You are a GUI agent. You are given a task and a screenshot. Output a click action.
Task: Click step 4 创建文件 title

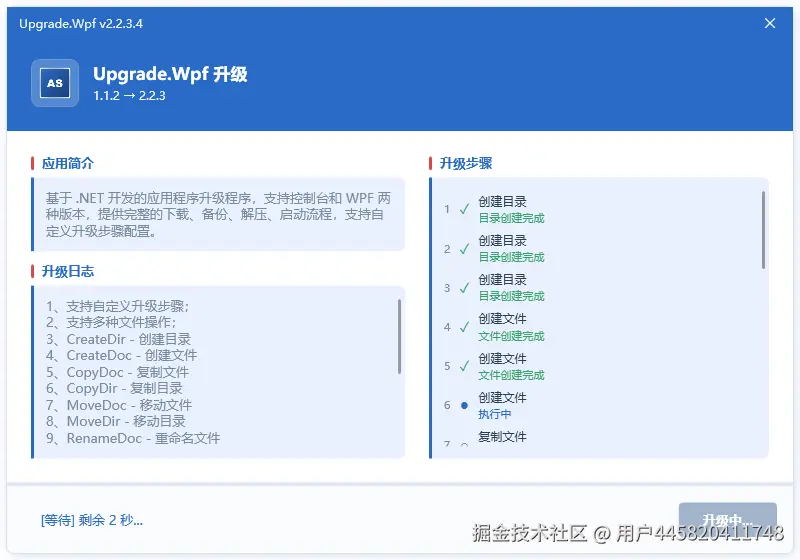coord(502,319)
